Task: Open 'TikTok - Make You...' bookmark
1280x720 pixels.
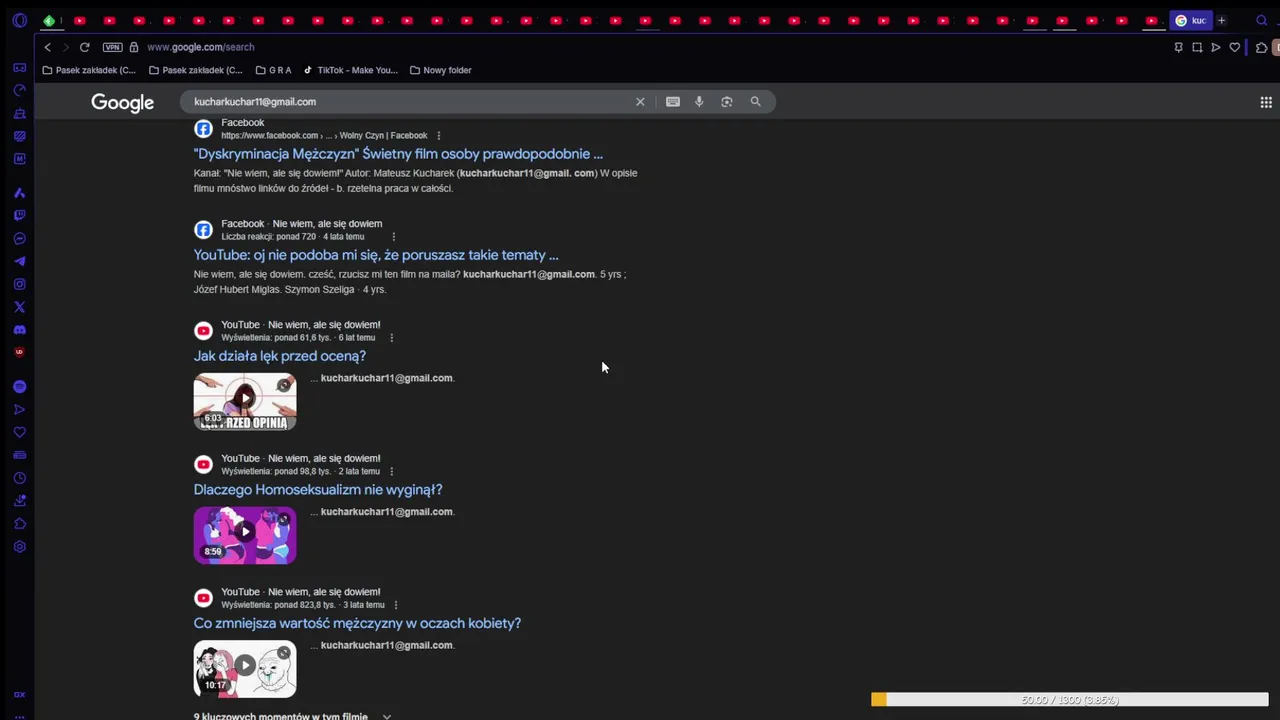Action: click(350, 70)
